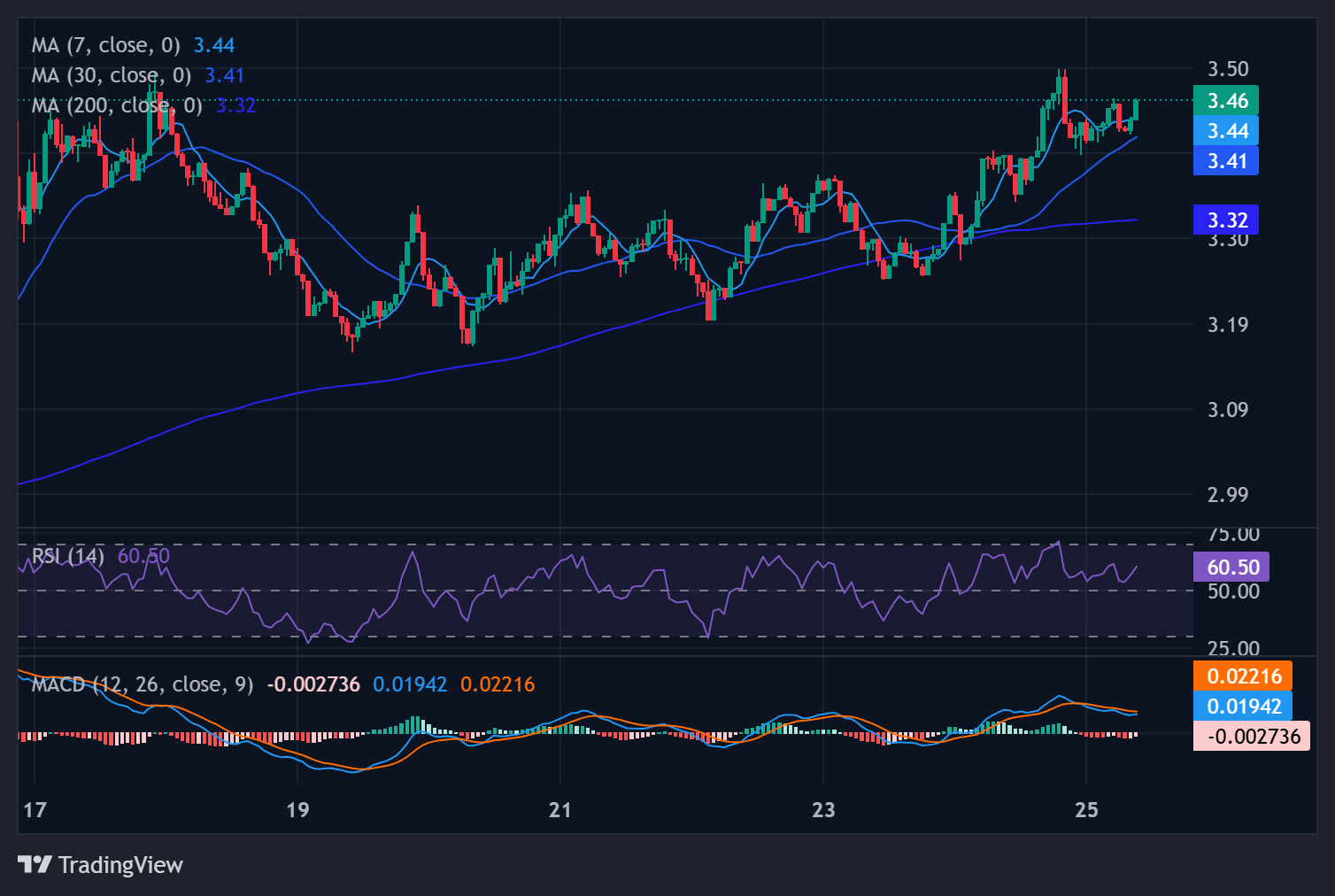Click the pink -0.002736 histogram axis tag
Image resolution: width=1335 pixels, height=896 pixels.
click(1252, 737)
